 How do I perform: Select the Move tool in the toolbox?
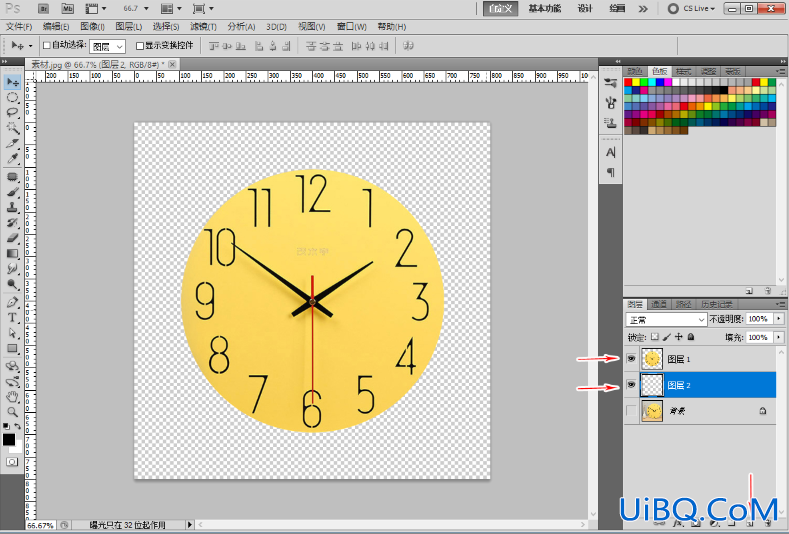13,82
